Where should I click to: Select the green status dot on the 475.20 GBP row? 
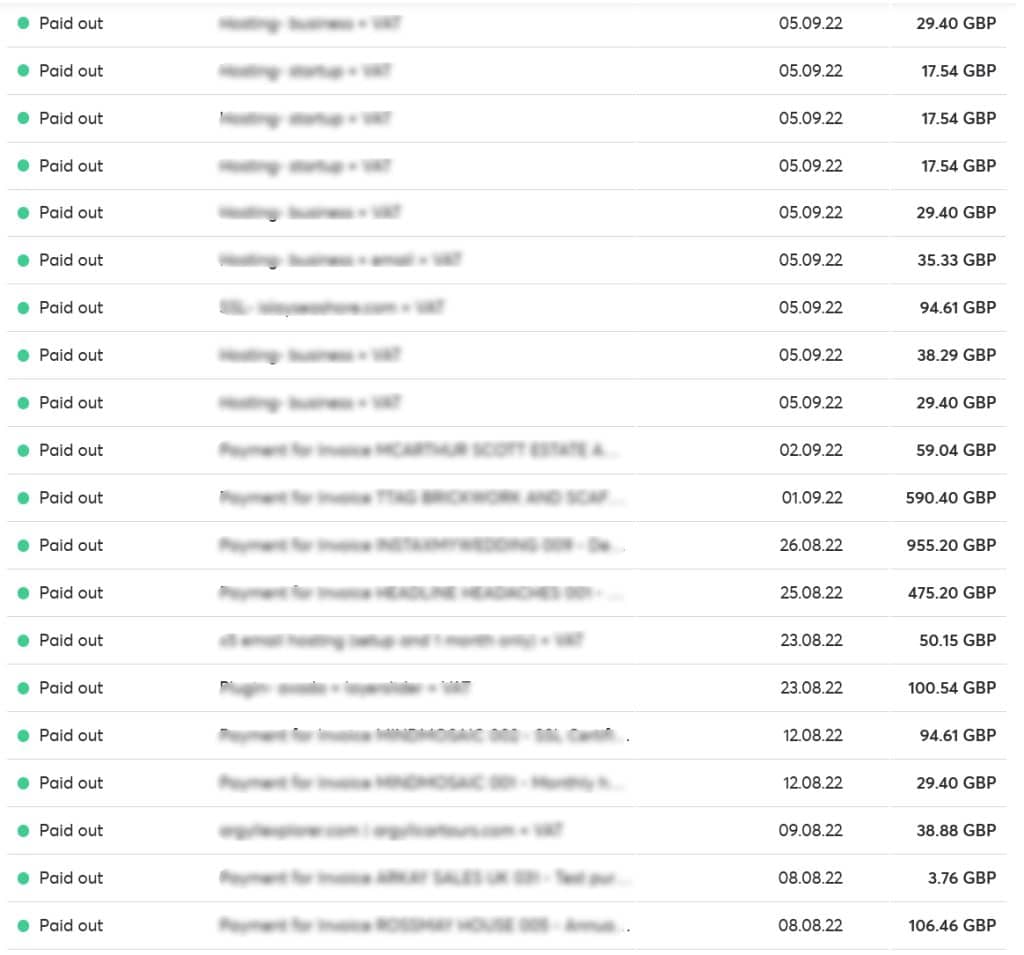tap(24, 593)
